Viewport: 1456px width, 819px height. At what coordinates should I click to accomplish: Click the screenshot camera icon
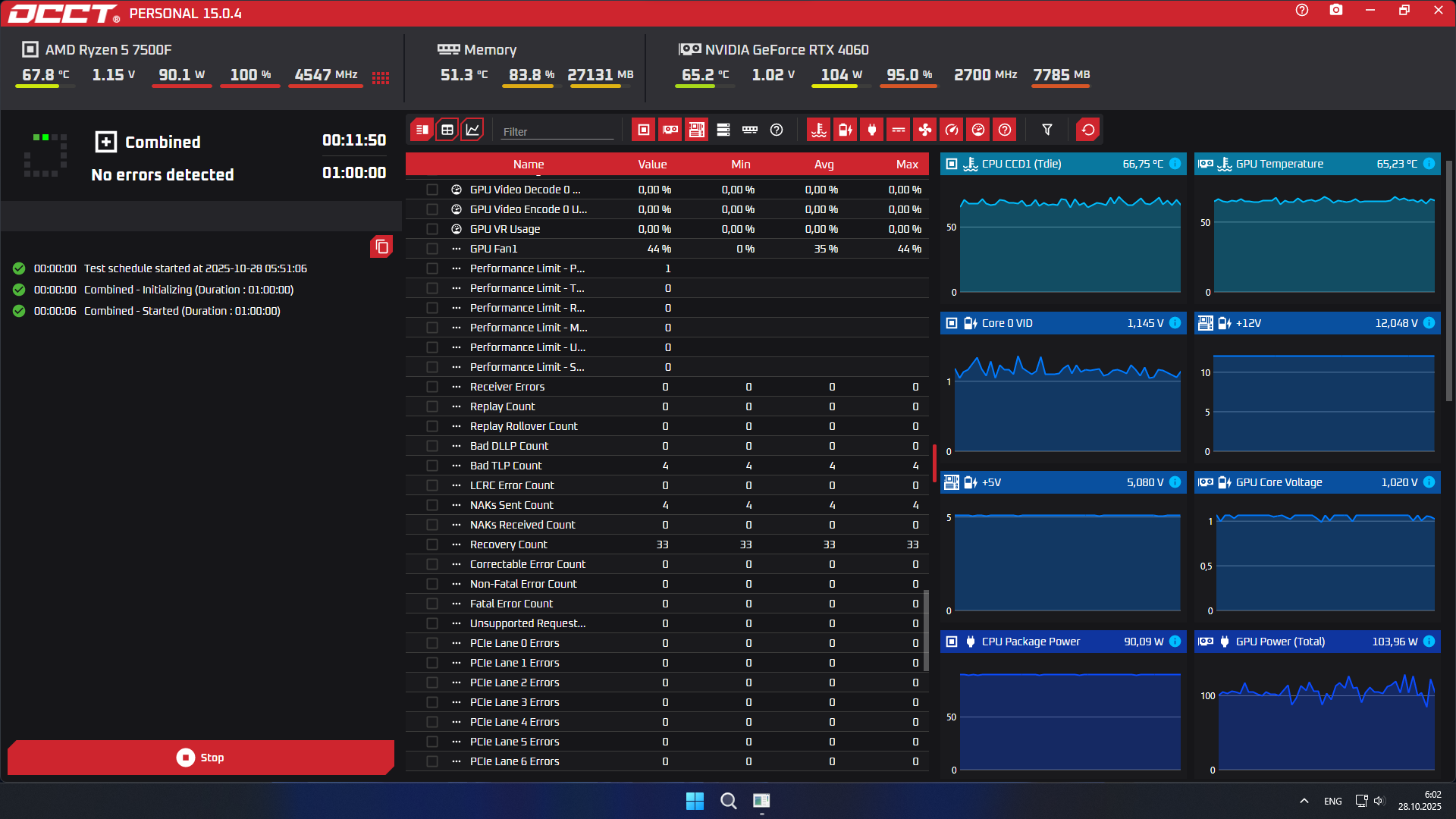coord(1336,11)
